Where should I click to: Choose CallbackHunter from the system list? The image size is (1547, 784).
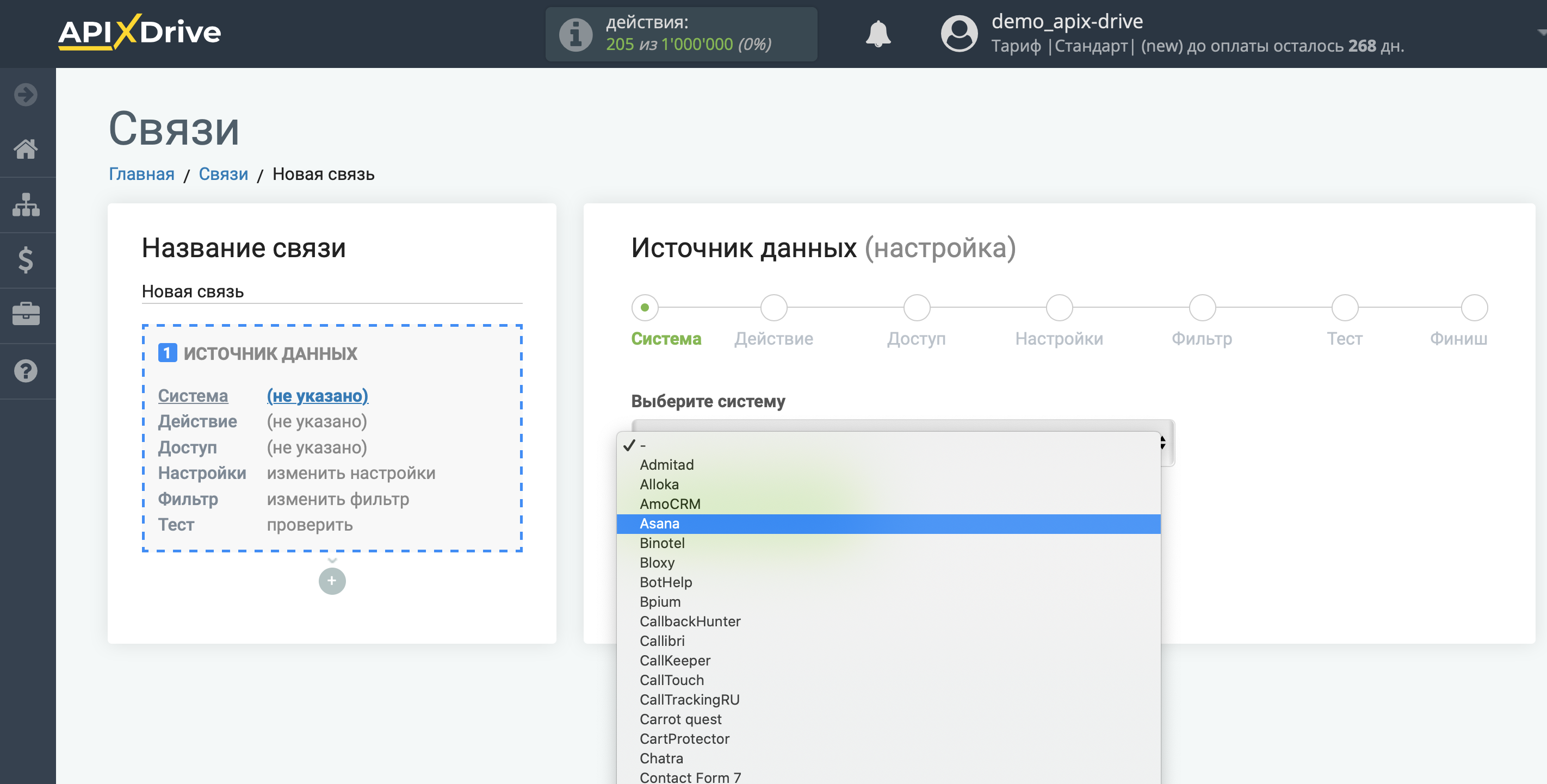[888, 621]
